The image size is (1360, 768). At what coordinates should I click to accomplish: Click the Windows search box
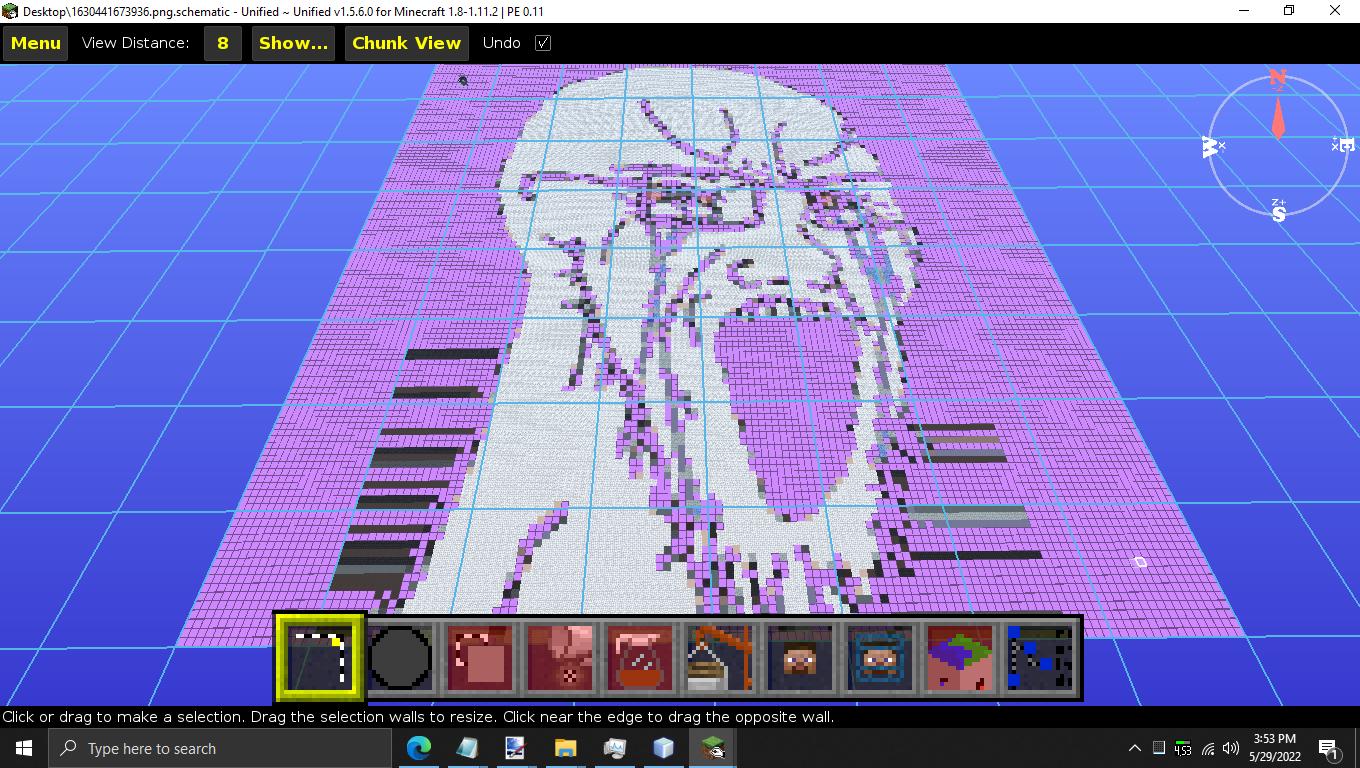(x=220, y=748)
